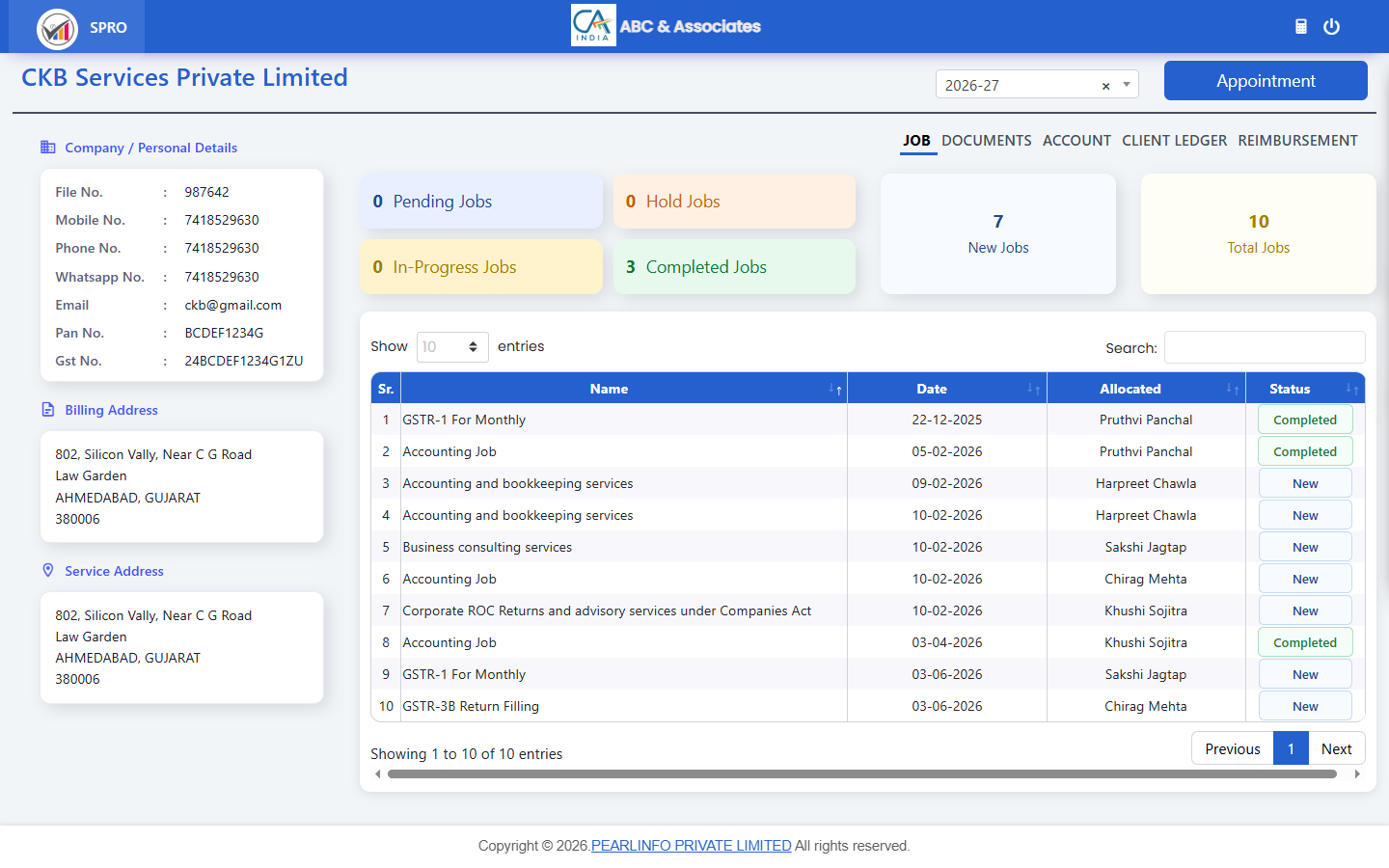Click the right arrow of horizontal scrollbar

point(1357,773)
